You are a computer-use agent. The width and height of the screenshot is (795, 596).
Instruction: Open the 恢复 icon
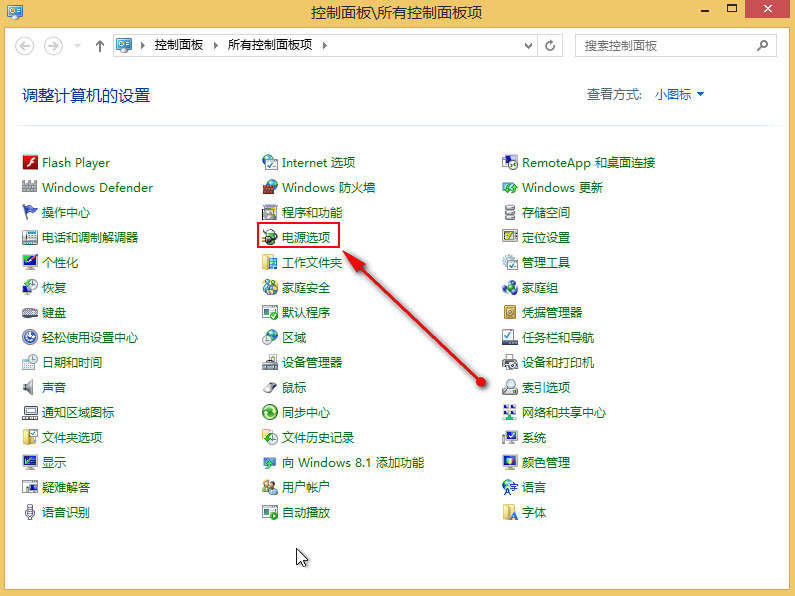click(x=30, y=287)
